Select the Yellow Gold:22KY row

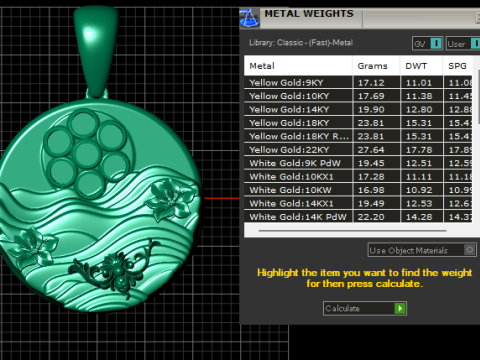click(358, 150)
